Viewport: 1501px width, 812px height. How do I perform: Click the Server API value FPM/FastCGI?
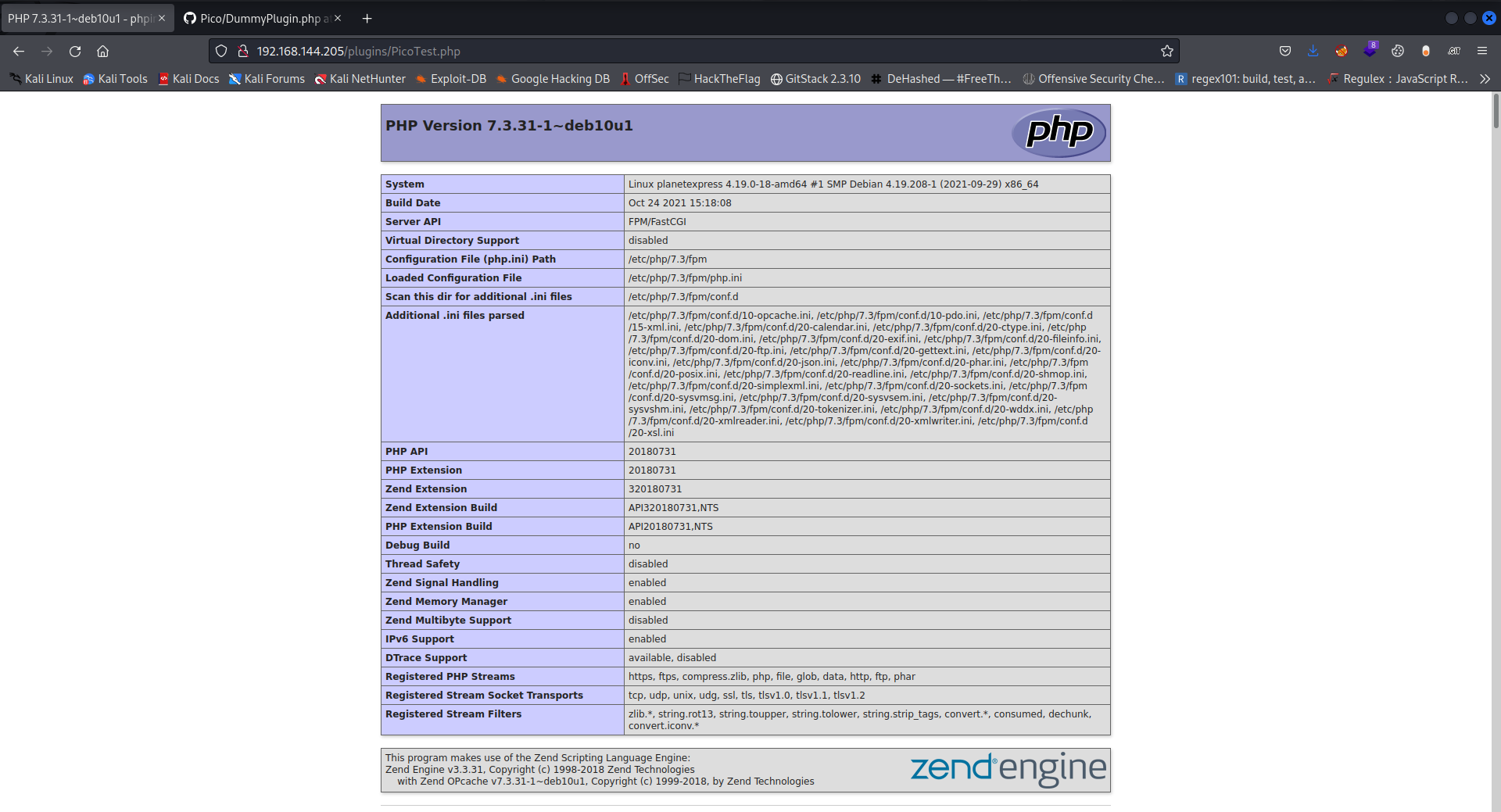[x=657, y=222]
